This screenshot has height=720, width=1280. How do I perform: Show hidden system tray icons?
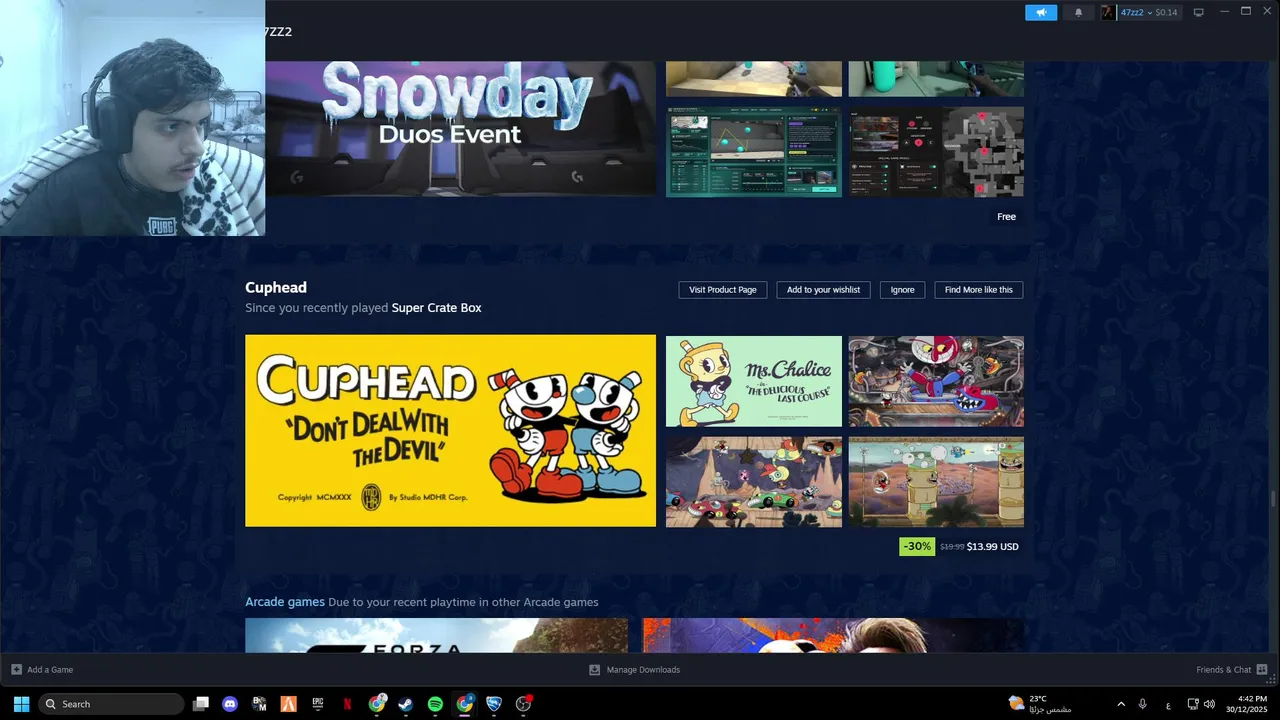1121,704
